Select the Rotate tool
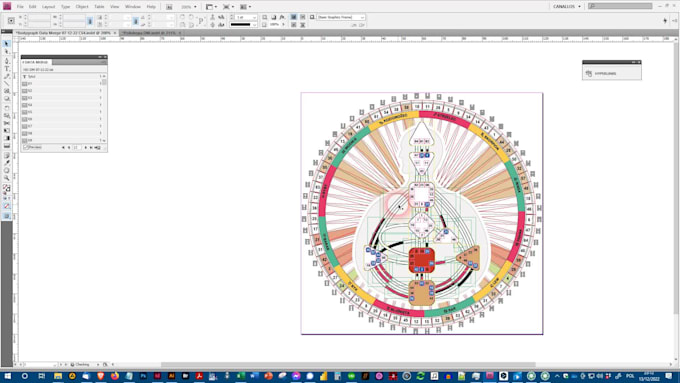 point(7,108)
